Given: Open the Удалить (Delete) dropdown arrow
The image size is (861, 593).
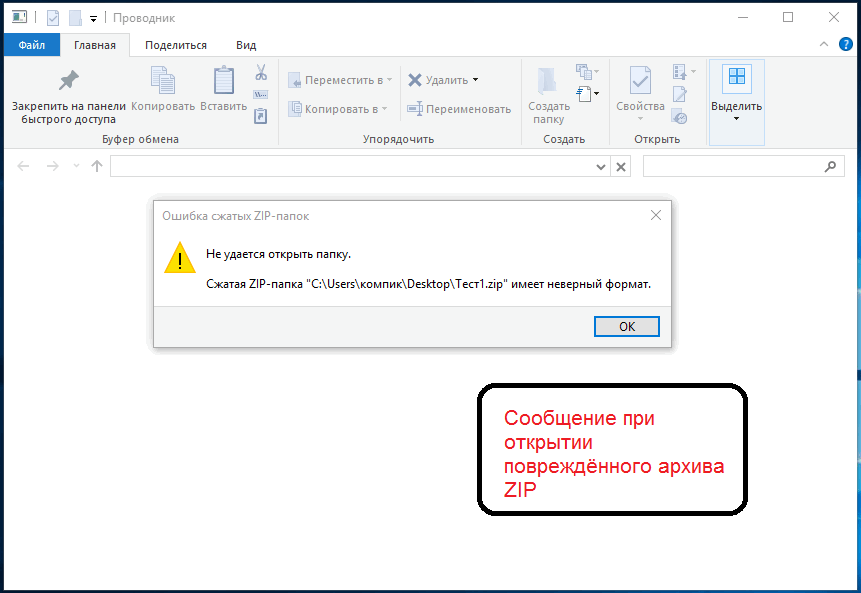Looking at the screenshot, I should 475,80.
